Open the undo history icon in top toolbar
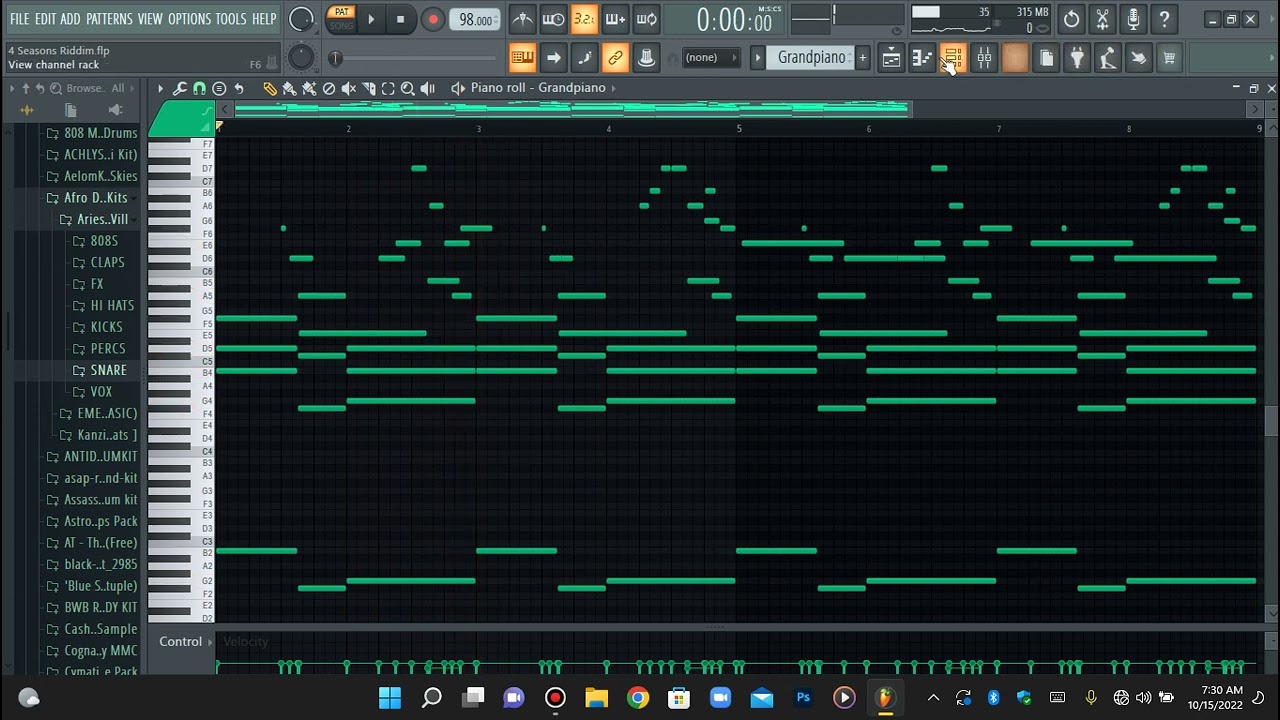This screenshot has width=1280, height=720. (x=1071, y=19)
